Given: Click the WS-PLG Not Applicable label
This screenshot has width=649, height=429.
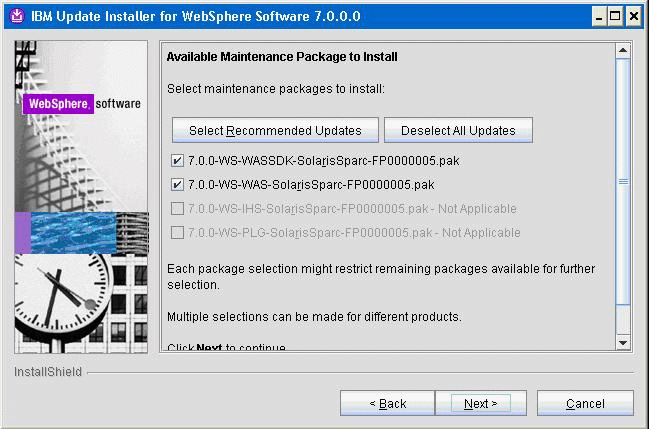Looking at the screenshot, I should coord(354,233).
